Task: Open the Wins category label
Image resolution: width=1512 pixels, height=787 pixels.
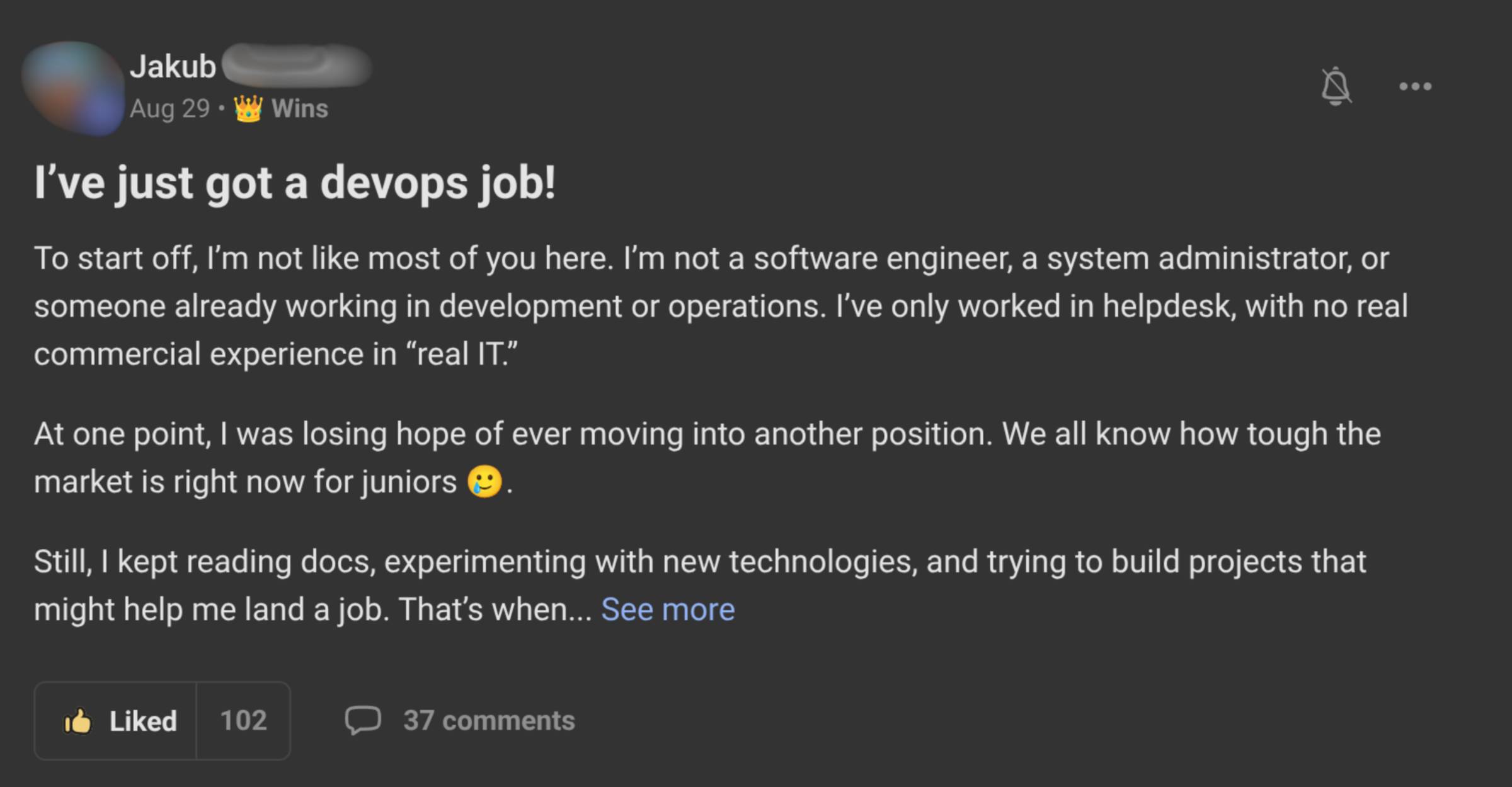Action: pyautogui.click(x=300, y=108)
